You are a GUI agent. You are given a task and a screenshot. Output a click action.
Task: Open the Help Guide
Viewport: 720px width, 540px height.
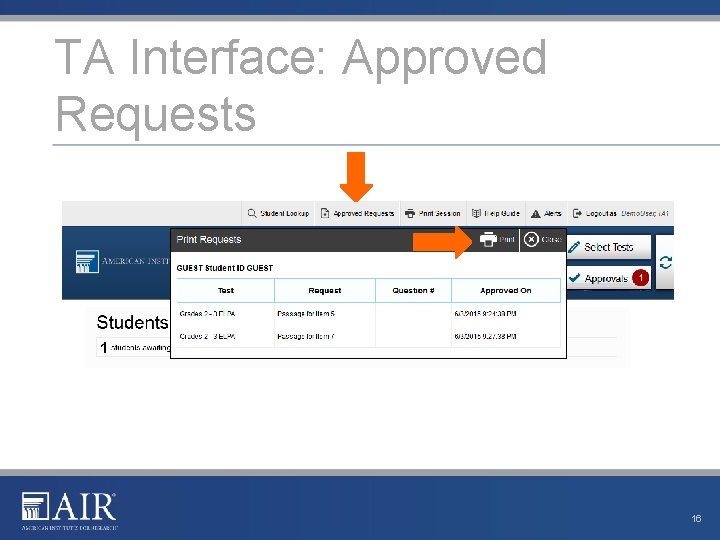pyautogui.click(x=496, y=214)
